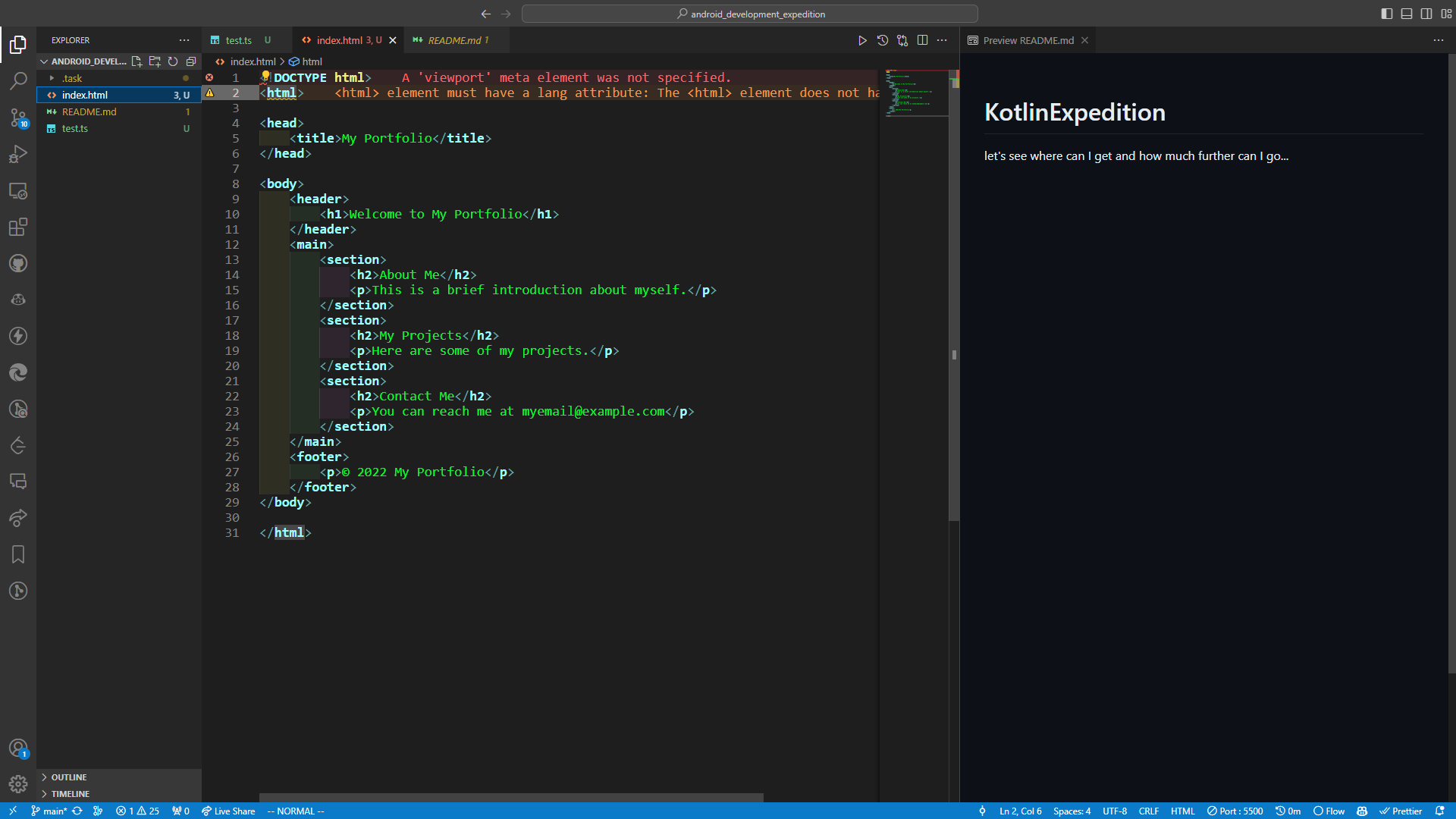
Task: Toggle the secondary sidebar visibility
Action: [x=1426, y=13]
